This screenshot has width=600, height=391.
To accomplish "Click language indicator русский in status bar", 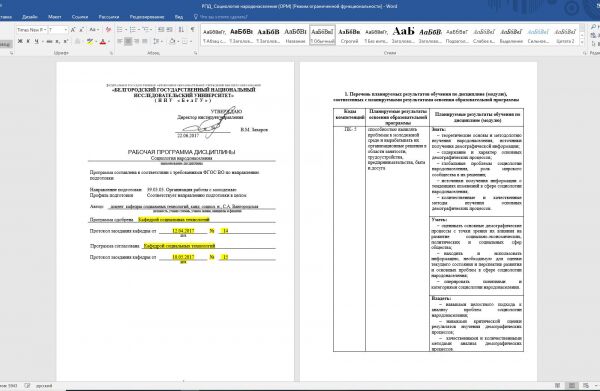I will click(44, 386).
